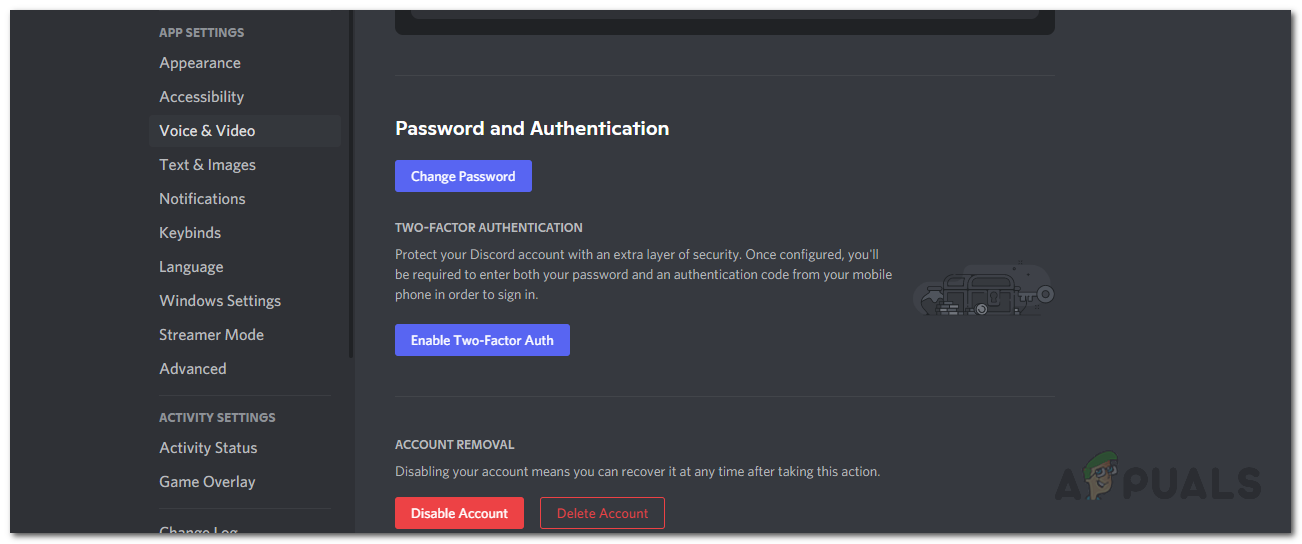
Task: Click Enable Two-Factor Auth button
Action: 482,340
